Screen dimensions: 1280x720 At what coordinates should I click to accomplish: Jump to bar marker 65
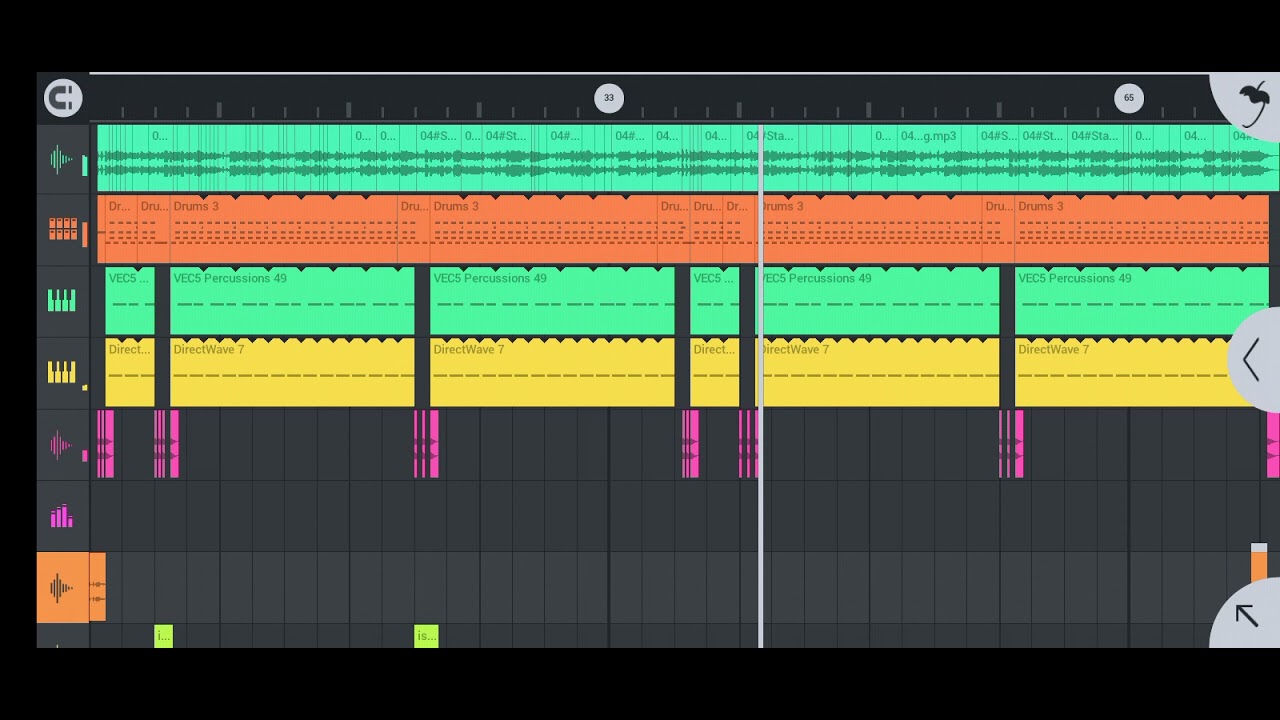(x=1129, y=98)
